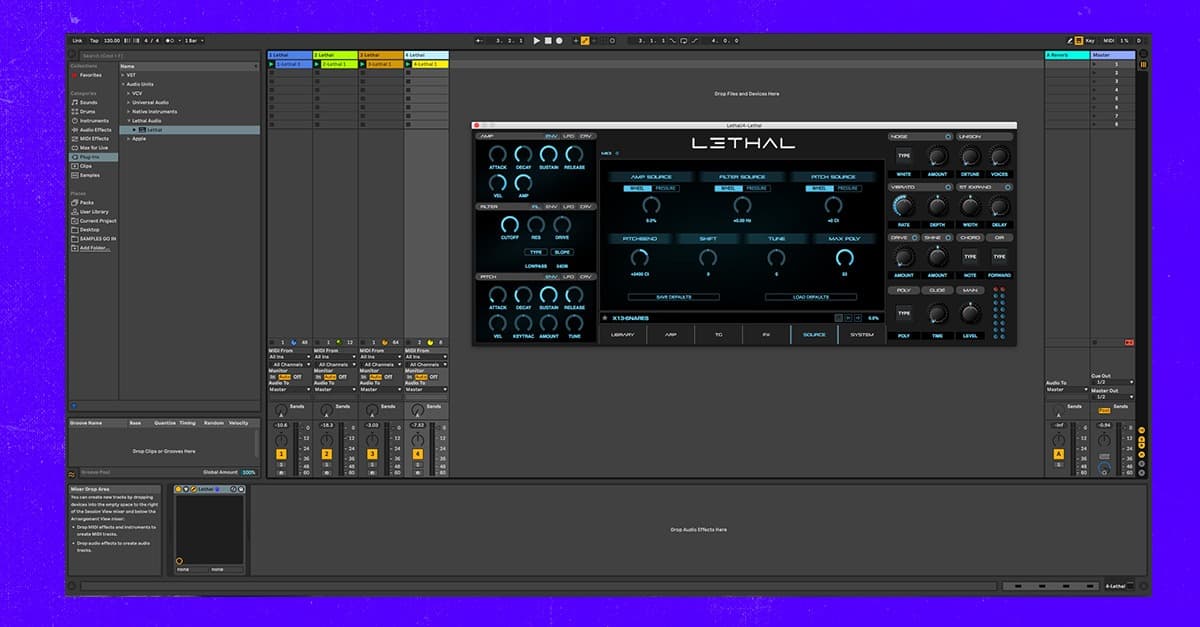Enable the Noise section power toggle
The image size is (1200, 627).
(946, 137)
